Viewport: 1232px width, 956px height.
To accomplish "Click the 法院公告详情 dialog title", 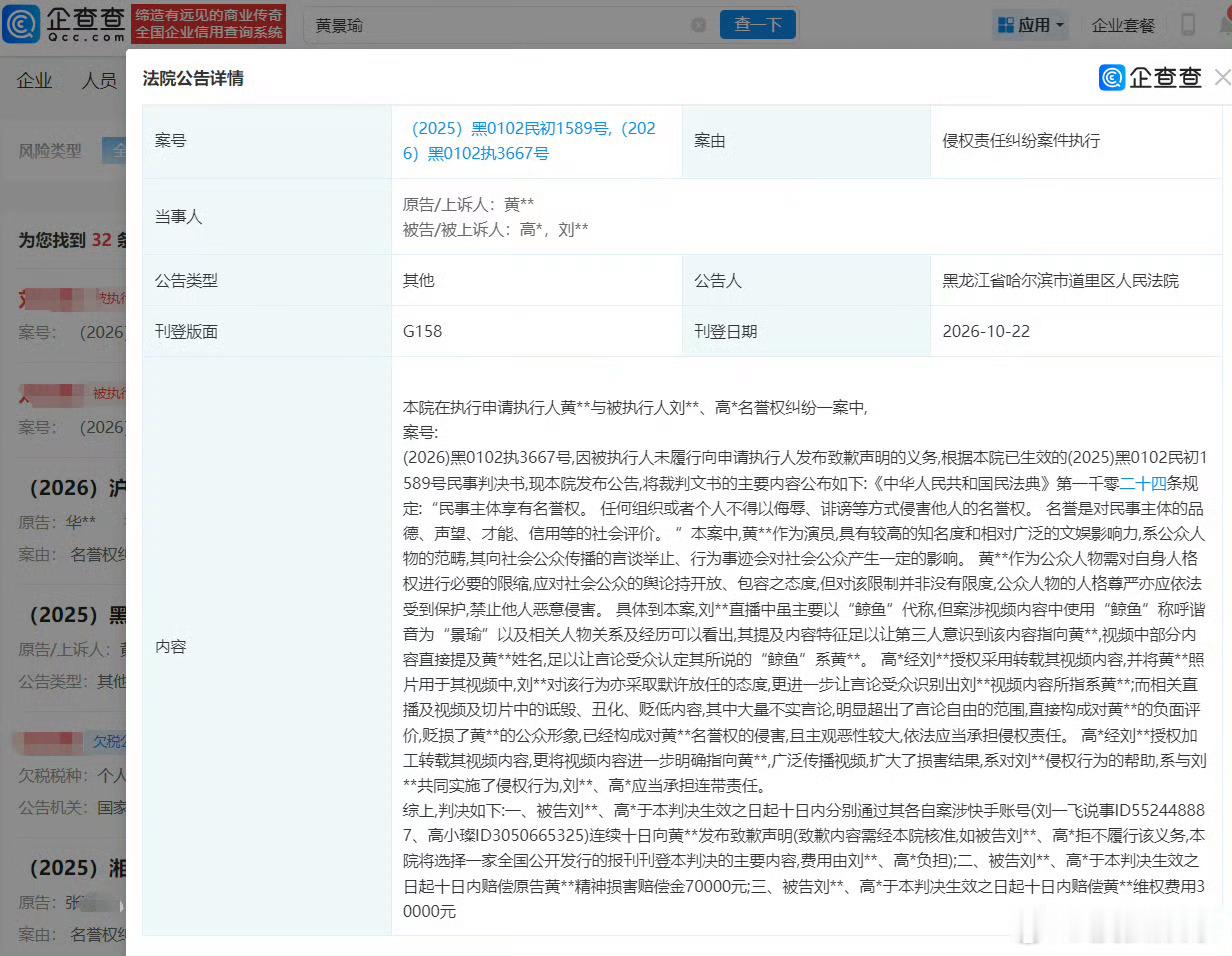I will coord(193,78).
